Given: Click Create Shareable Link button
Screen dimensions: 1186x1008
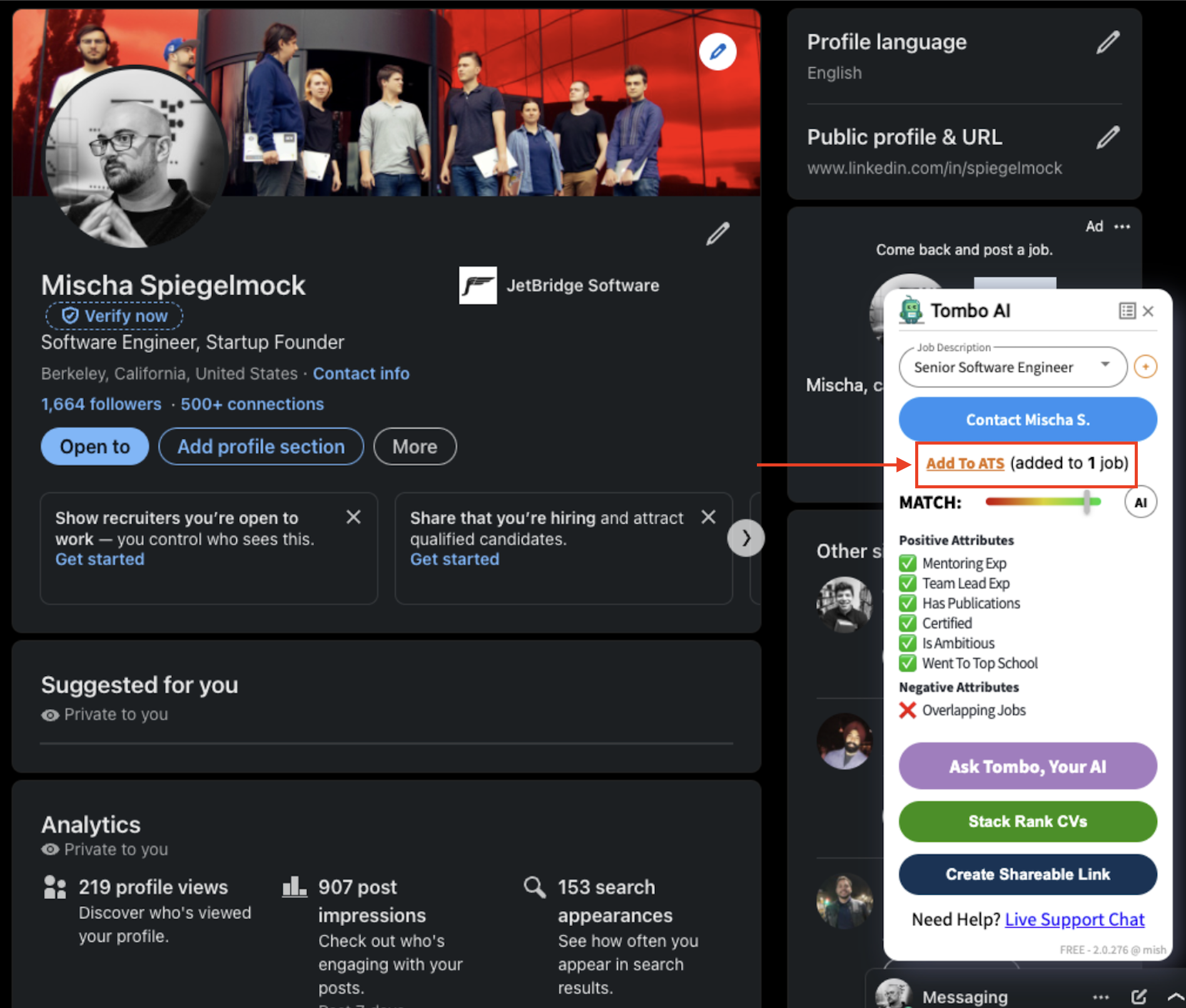Looking at the screenshot, I should [1028, 874].
